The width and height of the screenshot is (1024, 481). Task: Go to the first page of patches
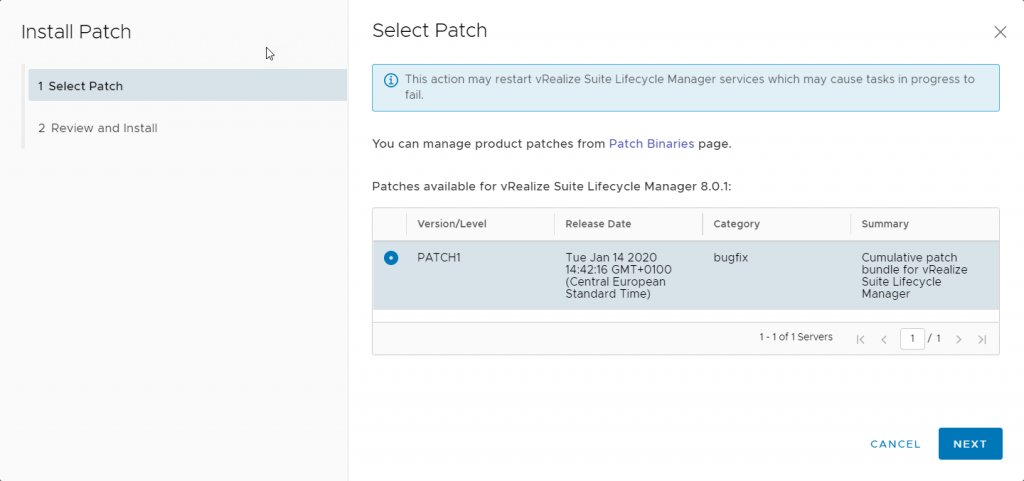[860, 339]
